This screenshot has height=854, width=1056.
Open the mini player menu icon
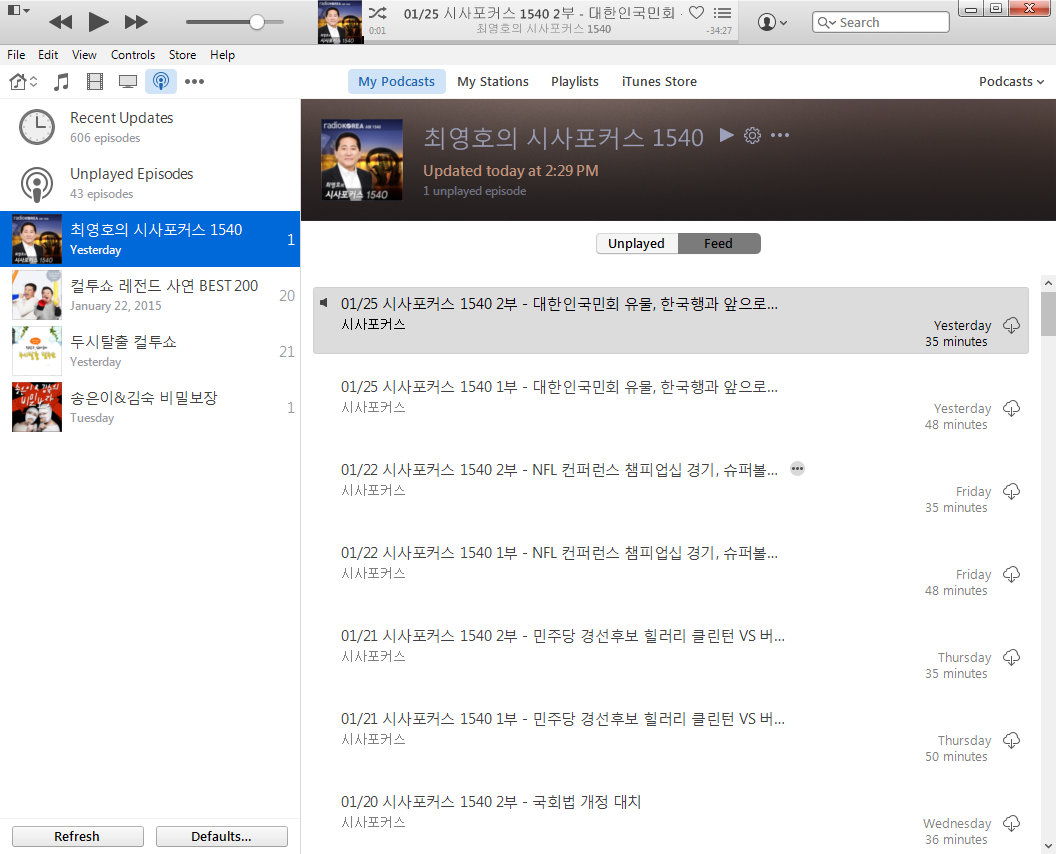(x=18, y=10)
